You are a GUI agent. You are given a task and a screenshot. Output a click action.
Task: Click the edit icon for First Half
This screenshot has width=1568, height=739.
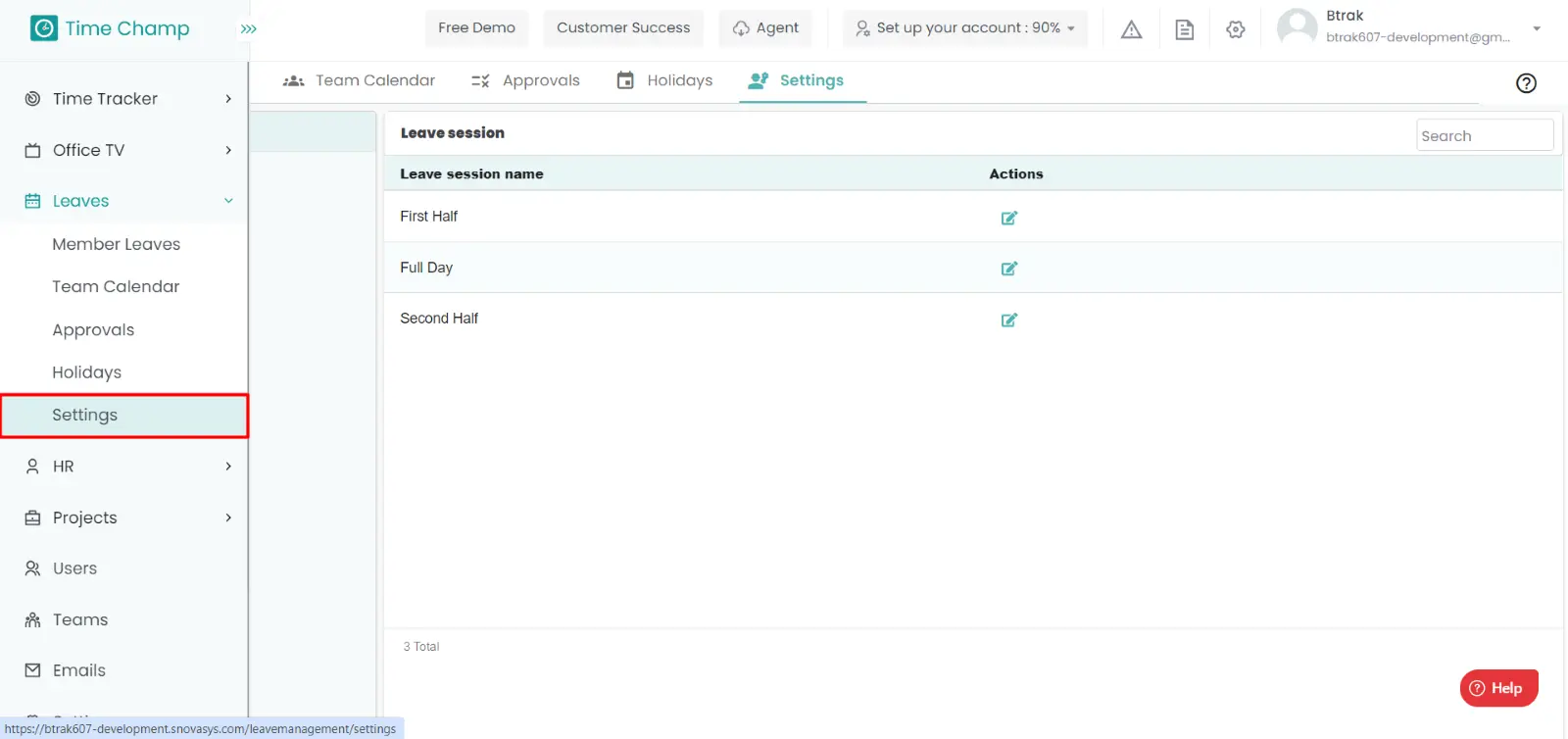[x=1008, y=218]
